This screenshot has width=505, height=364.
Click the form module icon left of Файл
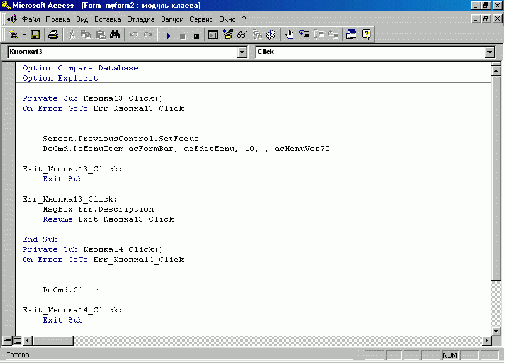tap(13, 19)
